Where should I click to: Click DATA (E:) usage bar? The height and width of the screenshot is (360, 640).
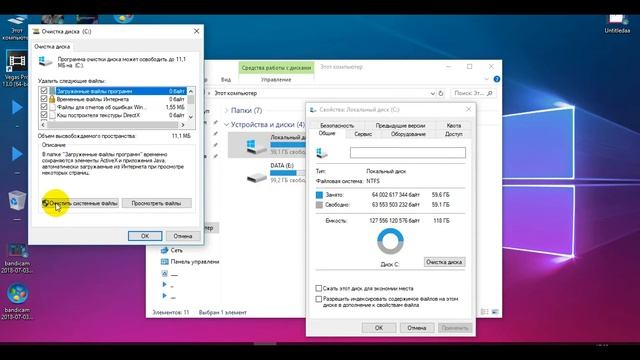[x=288, y=173]
